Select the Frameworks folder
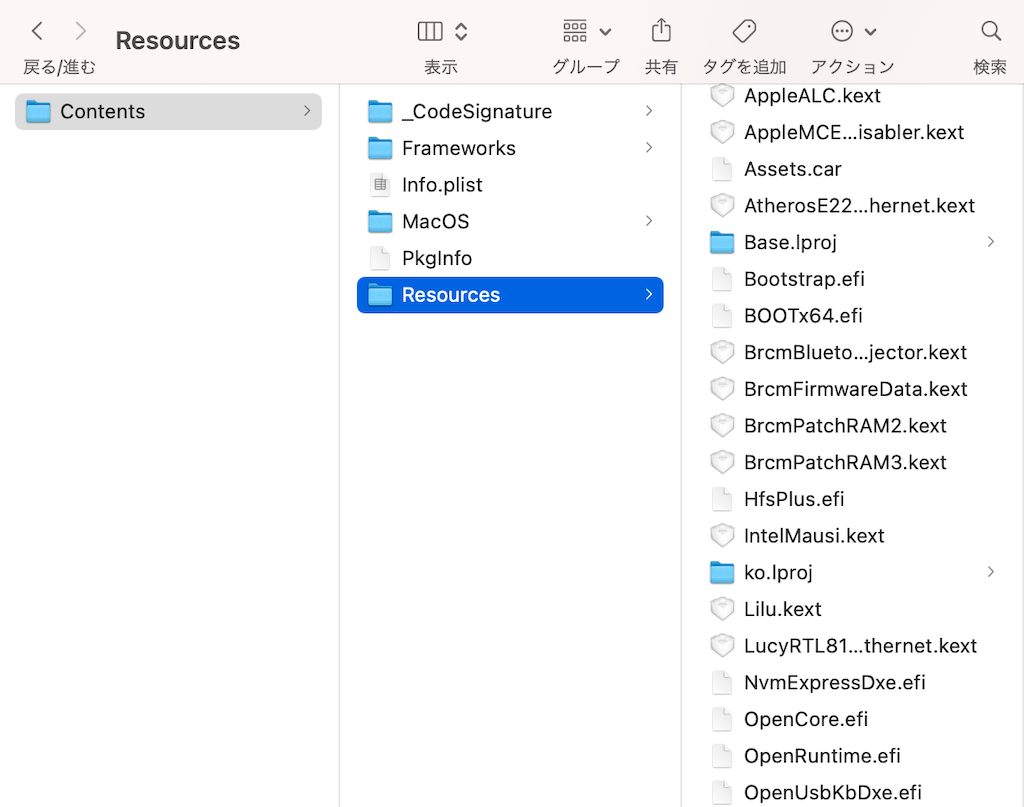 [x=510, y=148]
